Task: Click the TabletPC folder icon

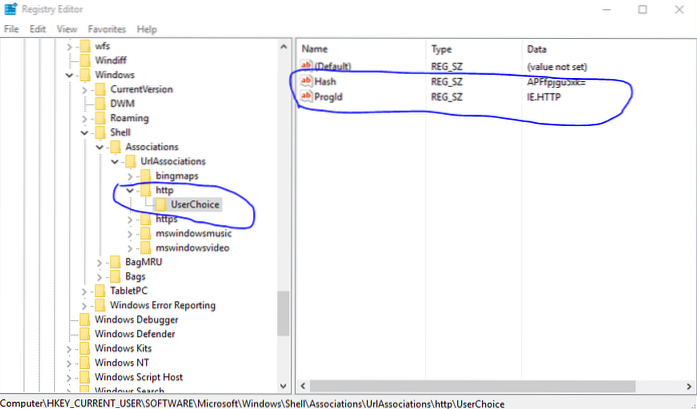Action: 99,291
